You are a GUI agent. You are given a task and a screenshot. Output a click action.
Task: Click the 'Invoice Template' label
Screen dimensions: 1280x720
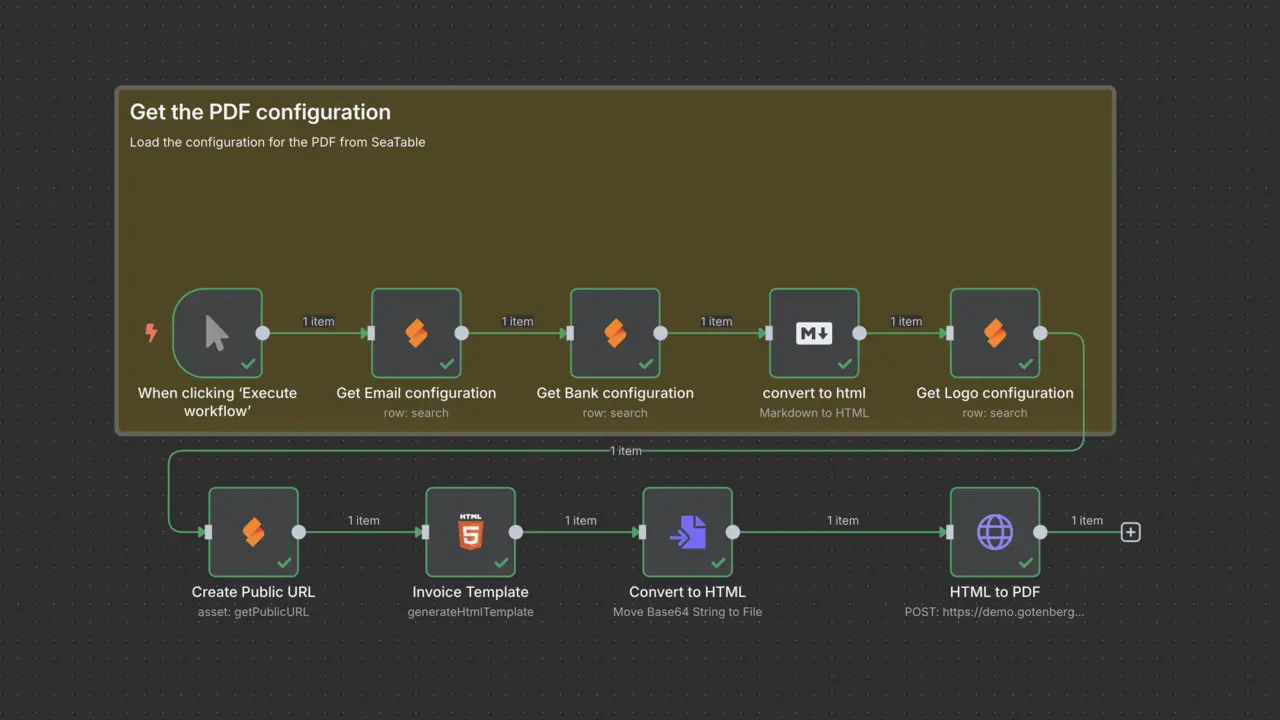pyautogui.click(x=470, y=592)
